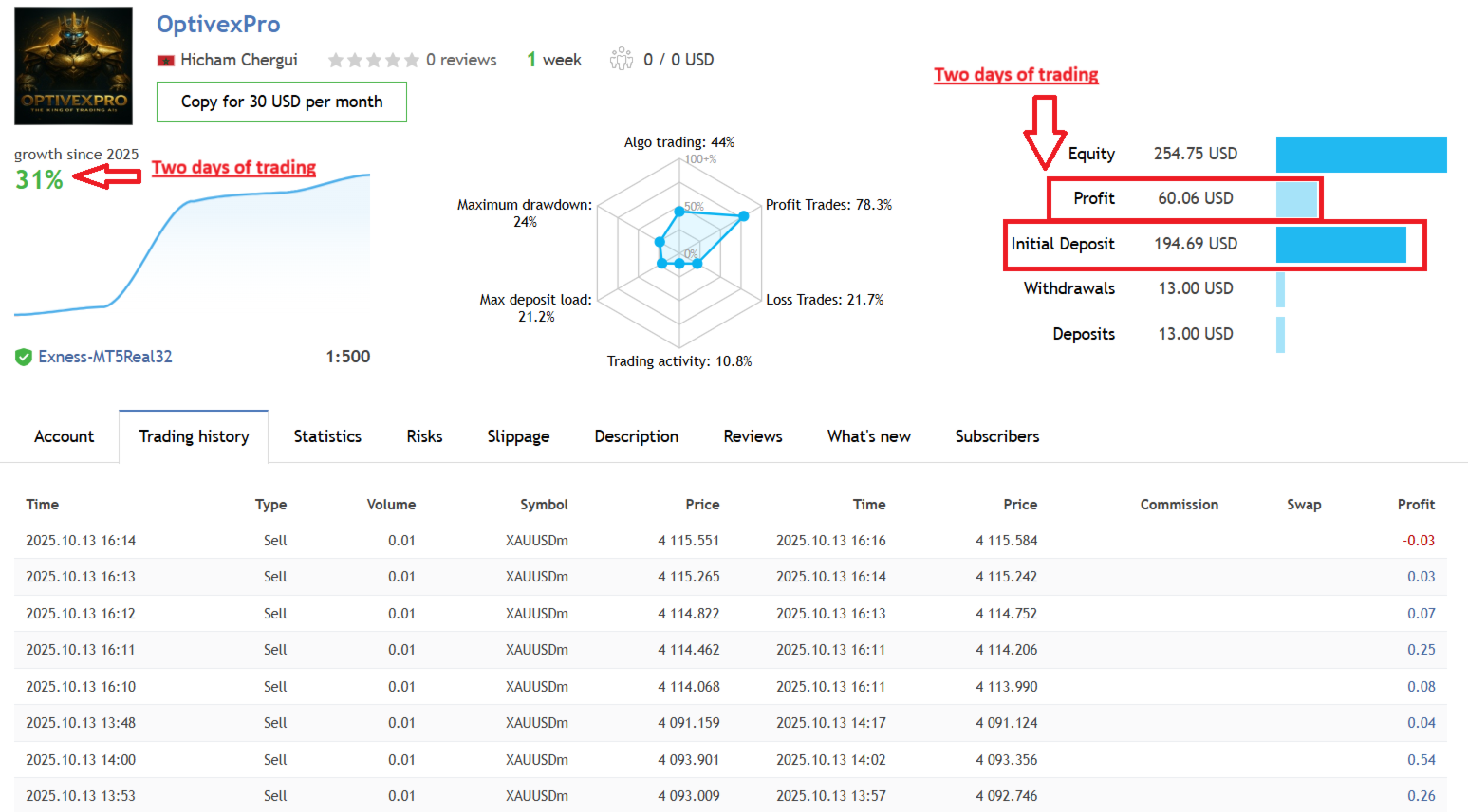Click the close price cell 4 092.746
Viewport: 1468px width, 812px height.
pos(1007,796)
